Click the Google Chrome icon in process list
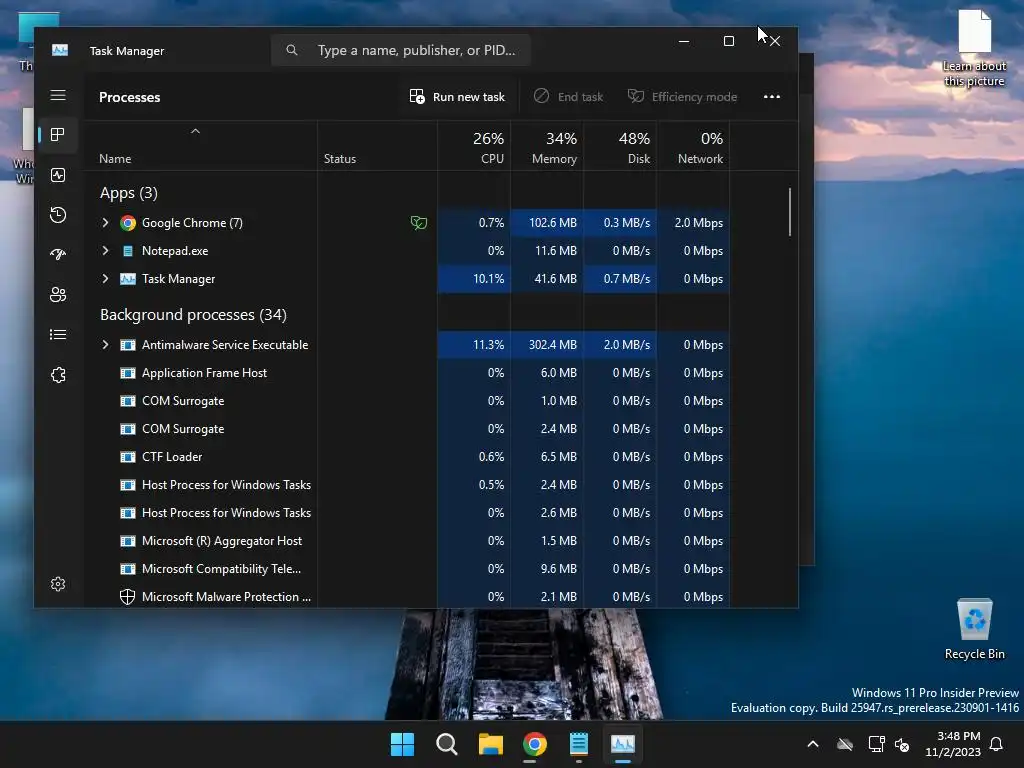 click(128, 223)
